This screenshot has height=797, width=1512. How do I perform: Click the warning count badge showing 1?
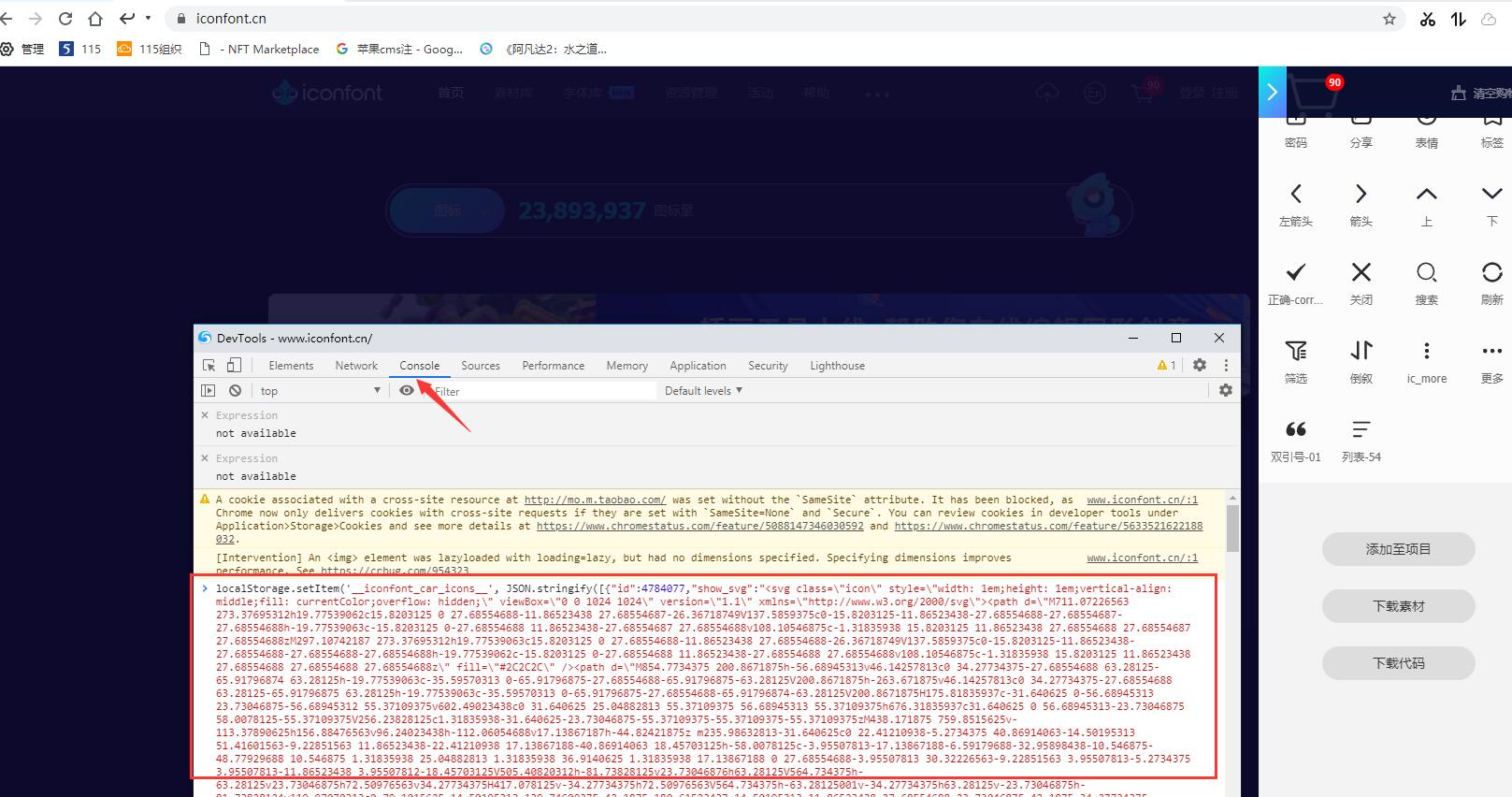tap(1167, 366)
